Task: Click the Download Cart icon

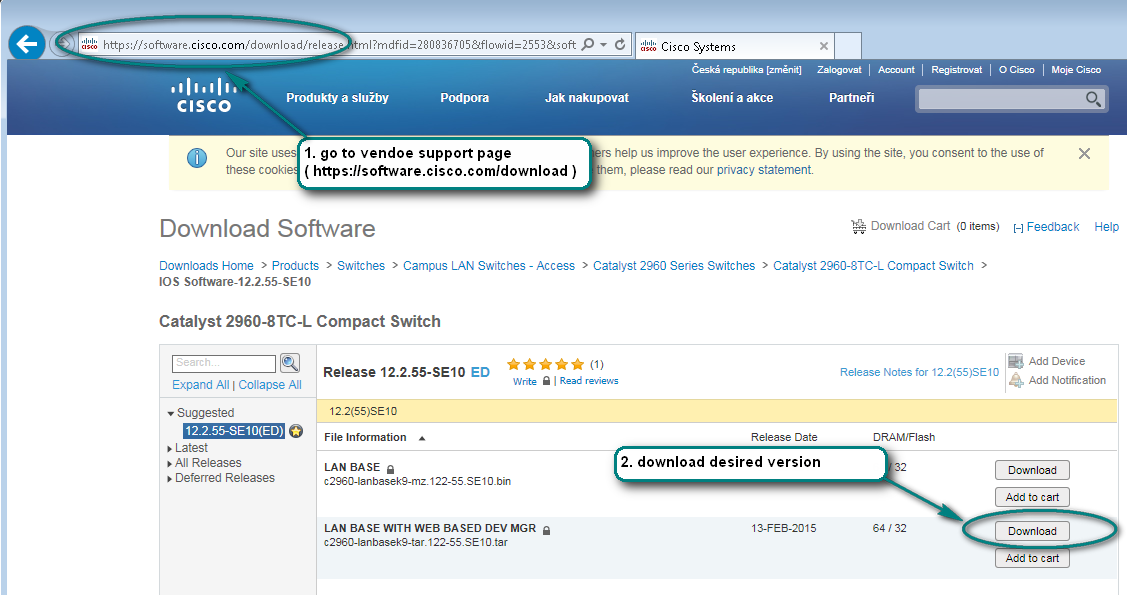Action: pyautogui.click(x=858, y=226)
